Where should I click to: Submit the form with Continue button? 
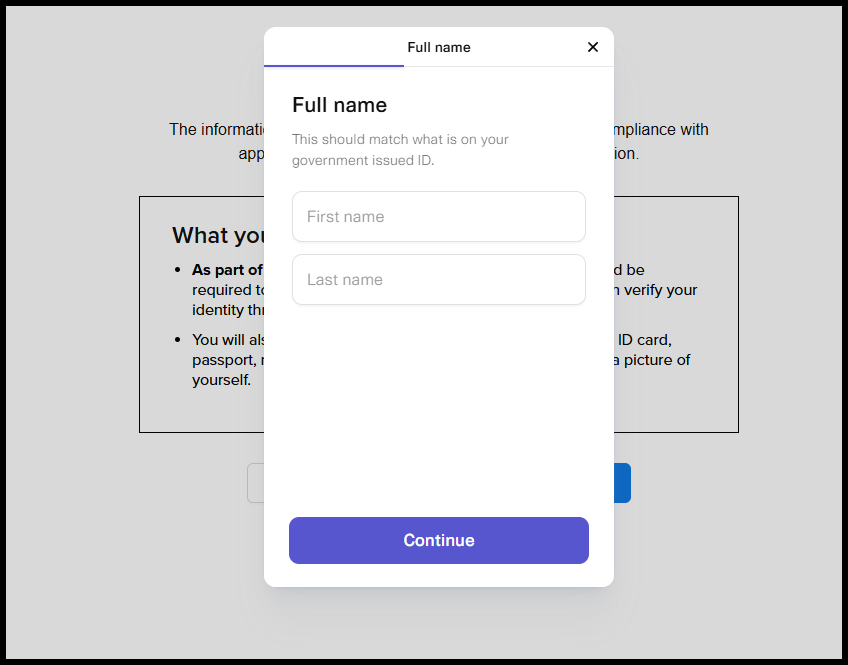(x=439, y=540)
